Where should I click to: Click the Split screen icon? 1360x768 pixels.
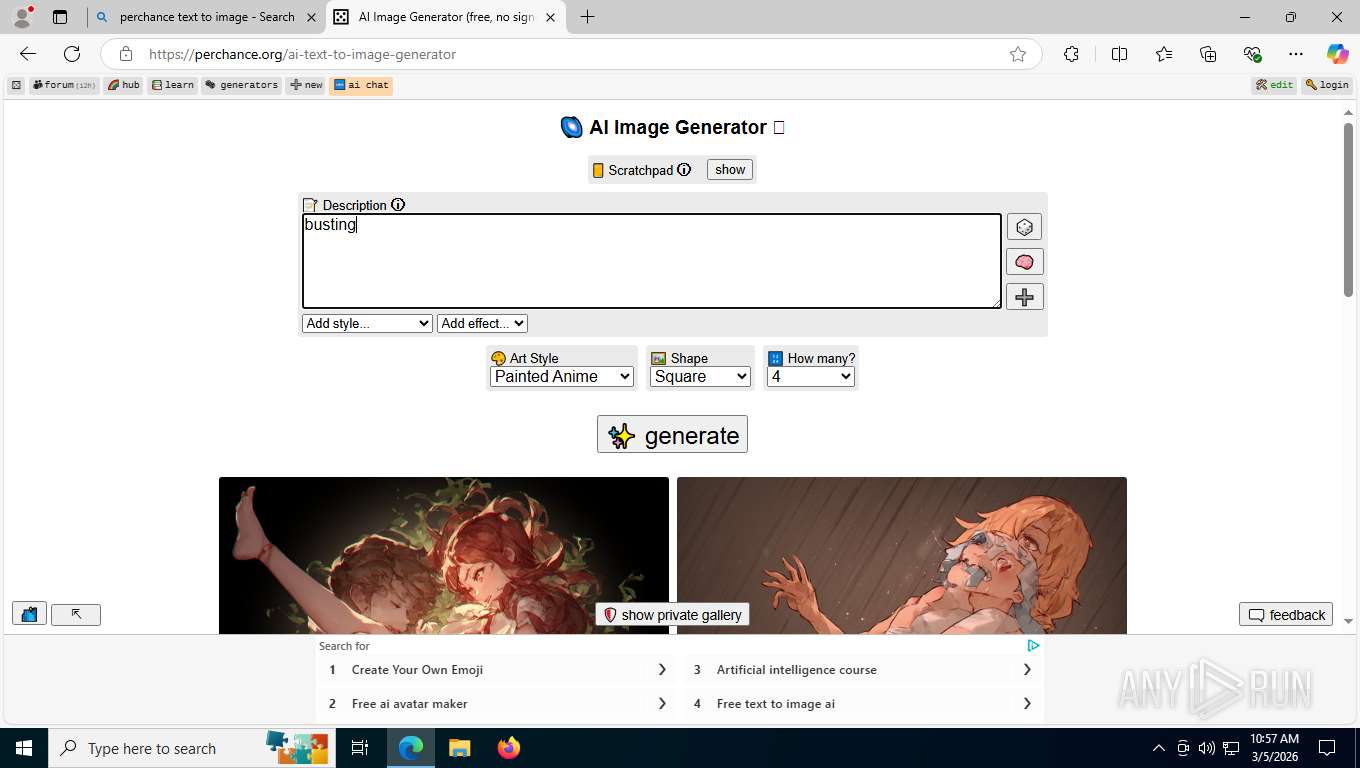pos(1119,54)
